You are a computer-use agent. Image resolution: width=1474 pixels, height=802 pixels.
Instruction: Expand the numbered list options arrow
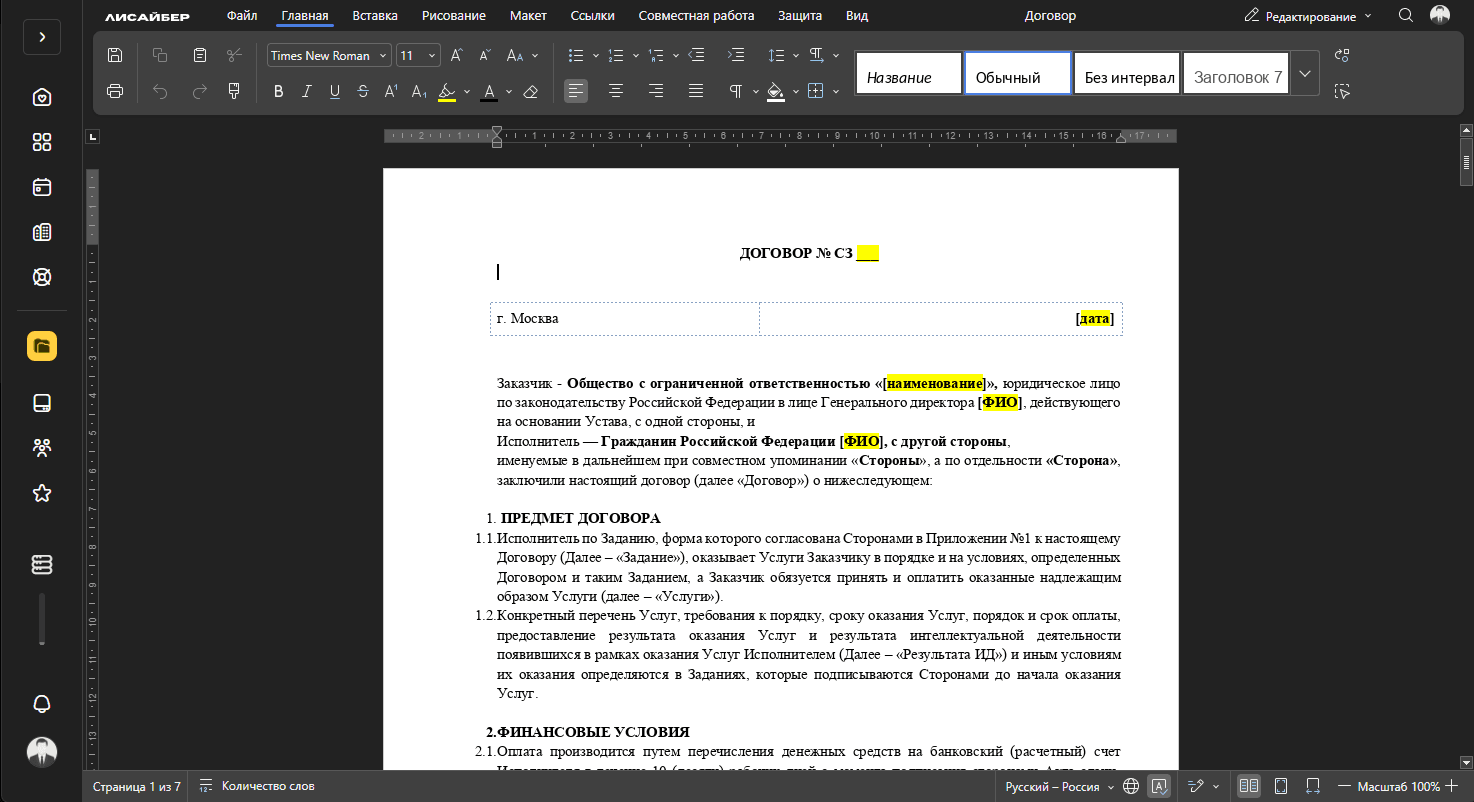635,56
